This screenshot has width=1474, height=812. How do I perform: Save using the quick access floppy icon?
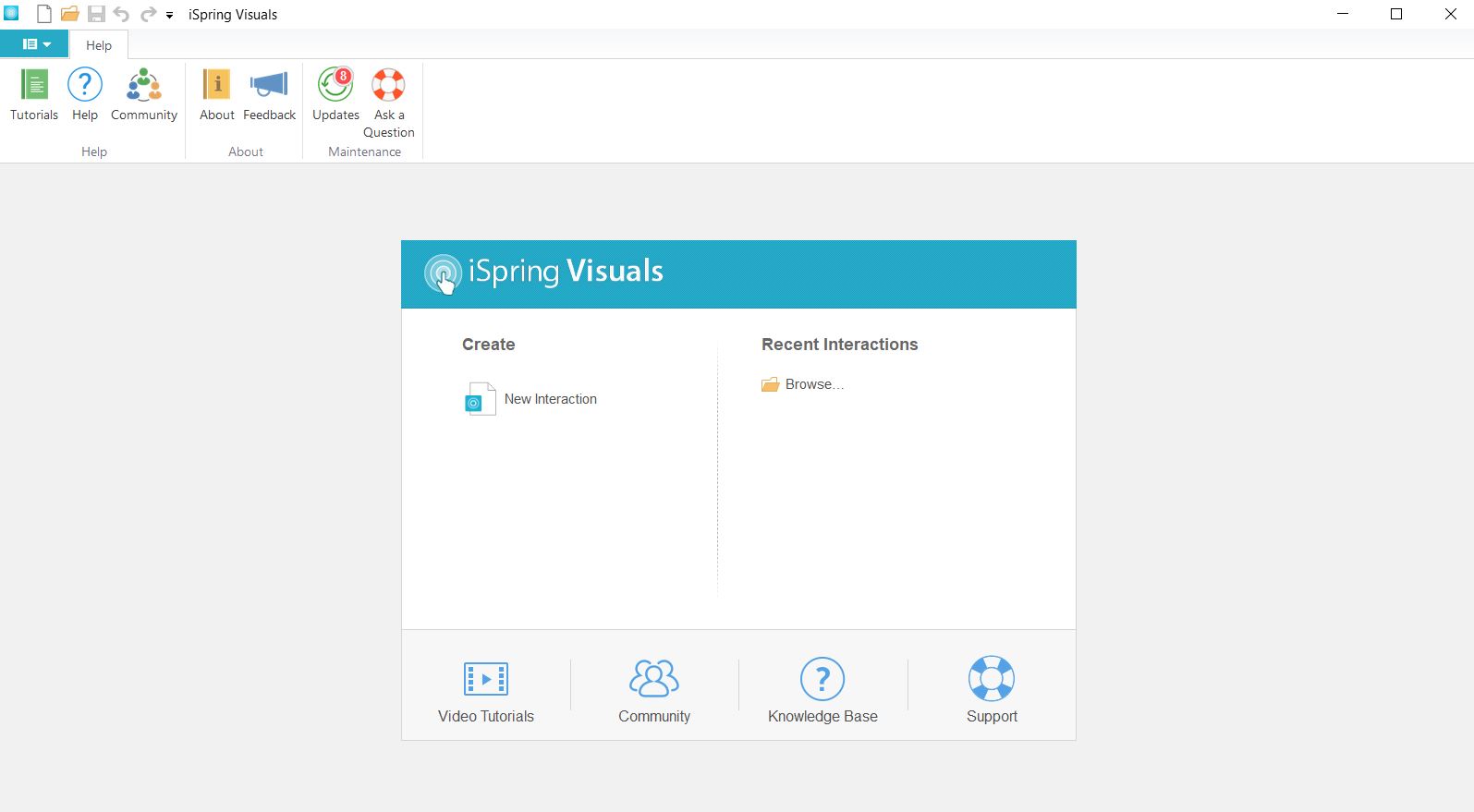96,14
